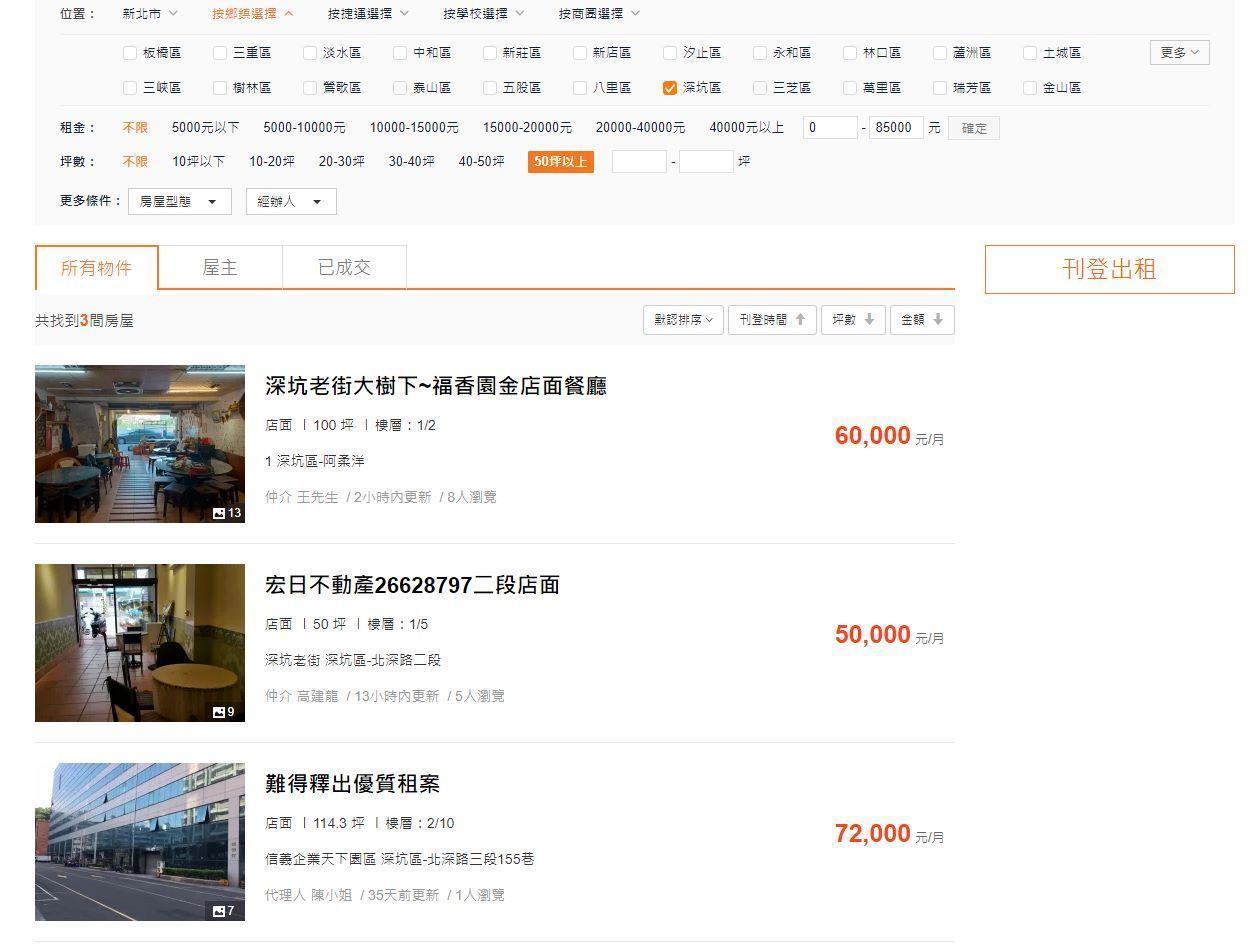
Task: Sort listings by 坪數
Action: [x=853, y=320]
